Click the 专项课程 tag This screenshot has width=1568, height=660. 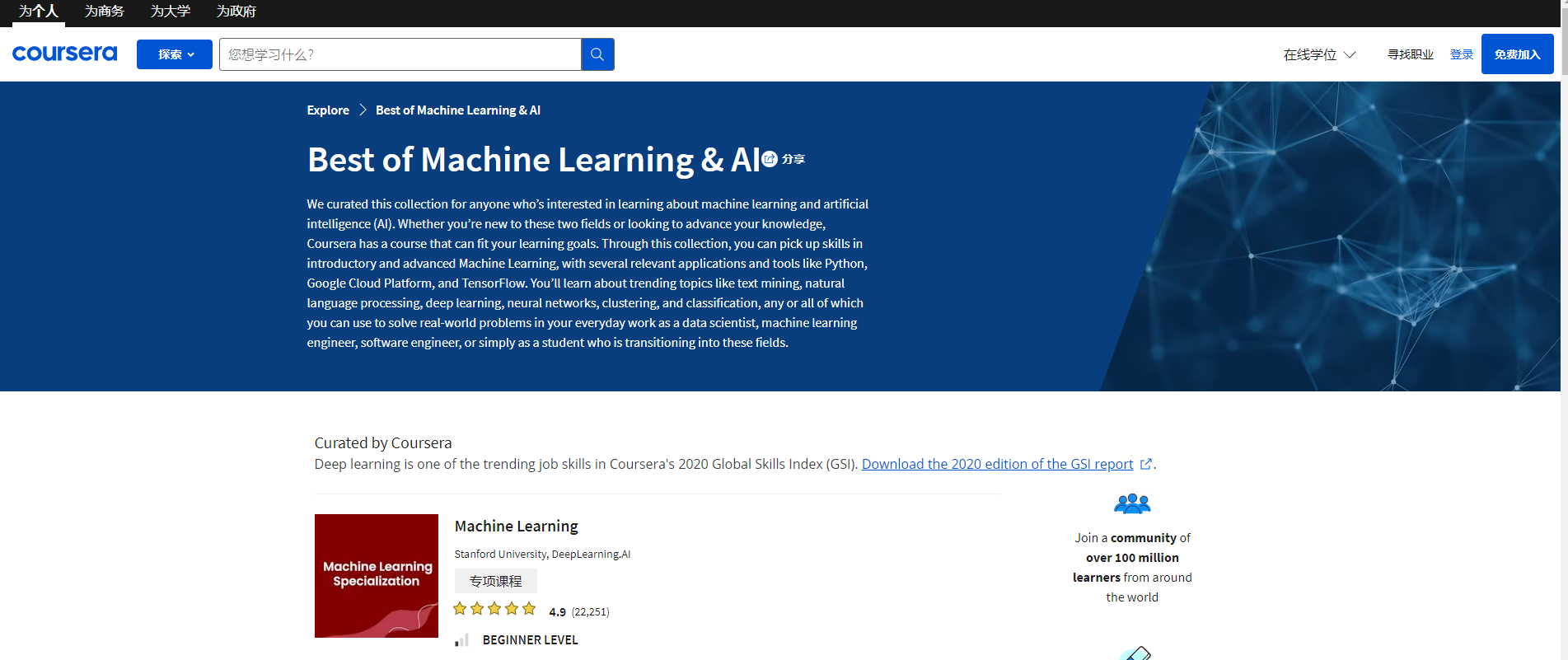coord(496,581)
